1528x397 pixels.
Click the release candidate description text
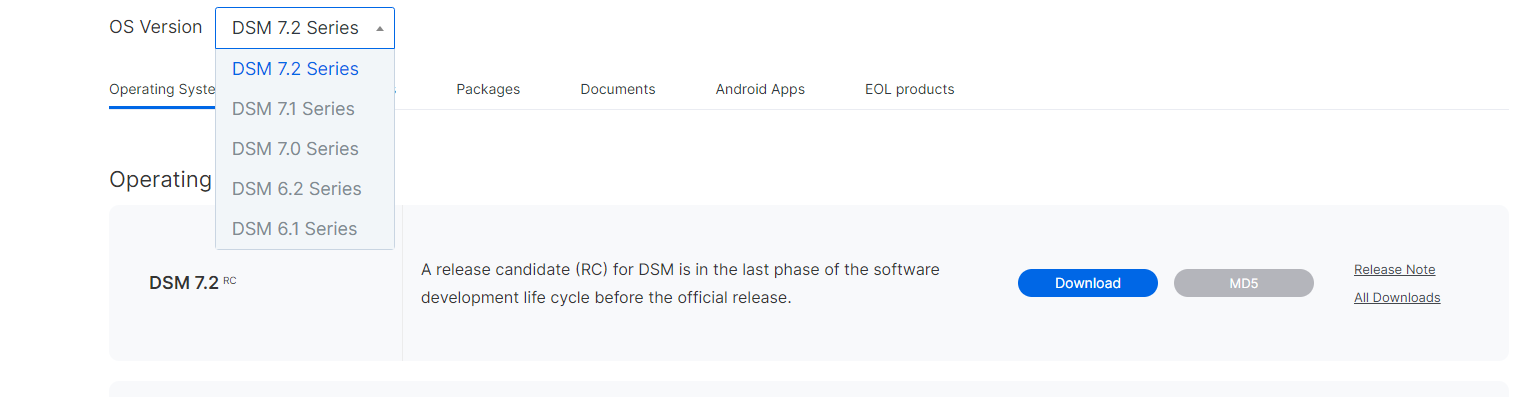(680, 283)
